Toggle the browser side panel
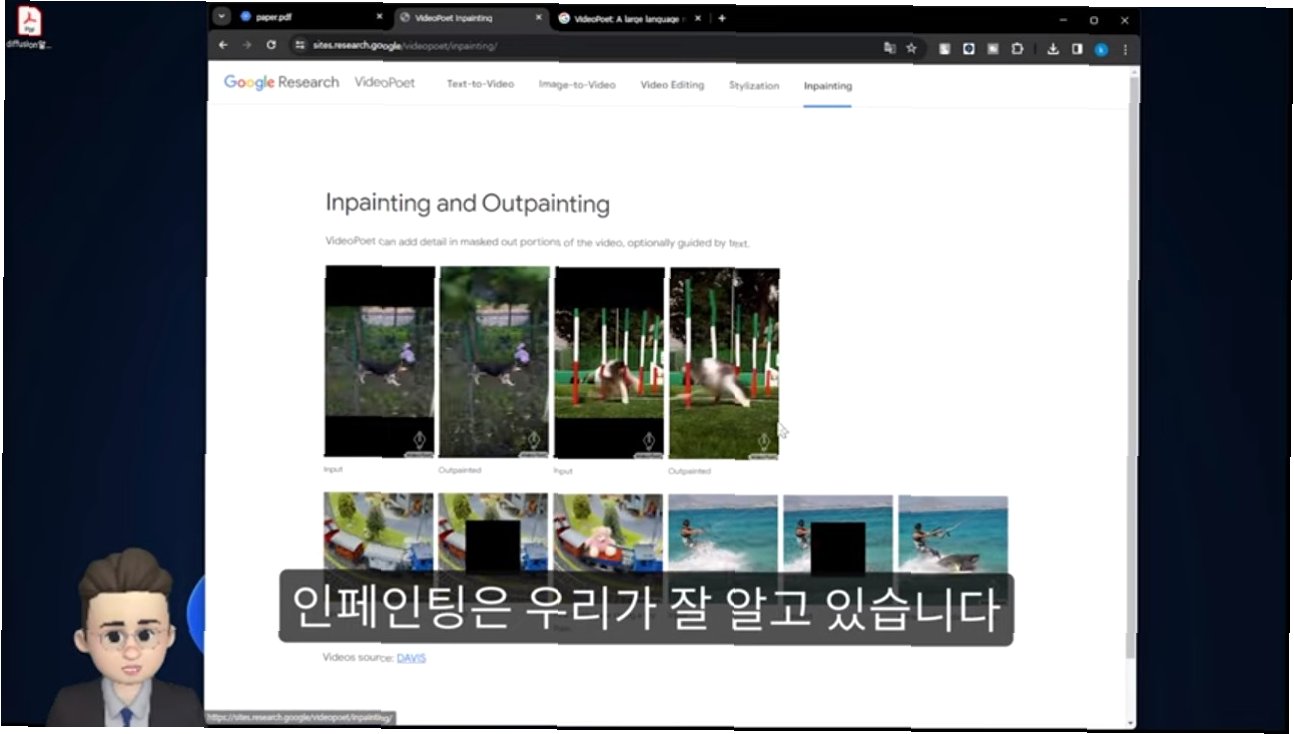The width and height of the screenshot is (1294, 734). point(1077,48)
